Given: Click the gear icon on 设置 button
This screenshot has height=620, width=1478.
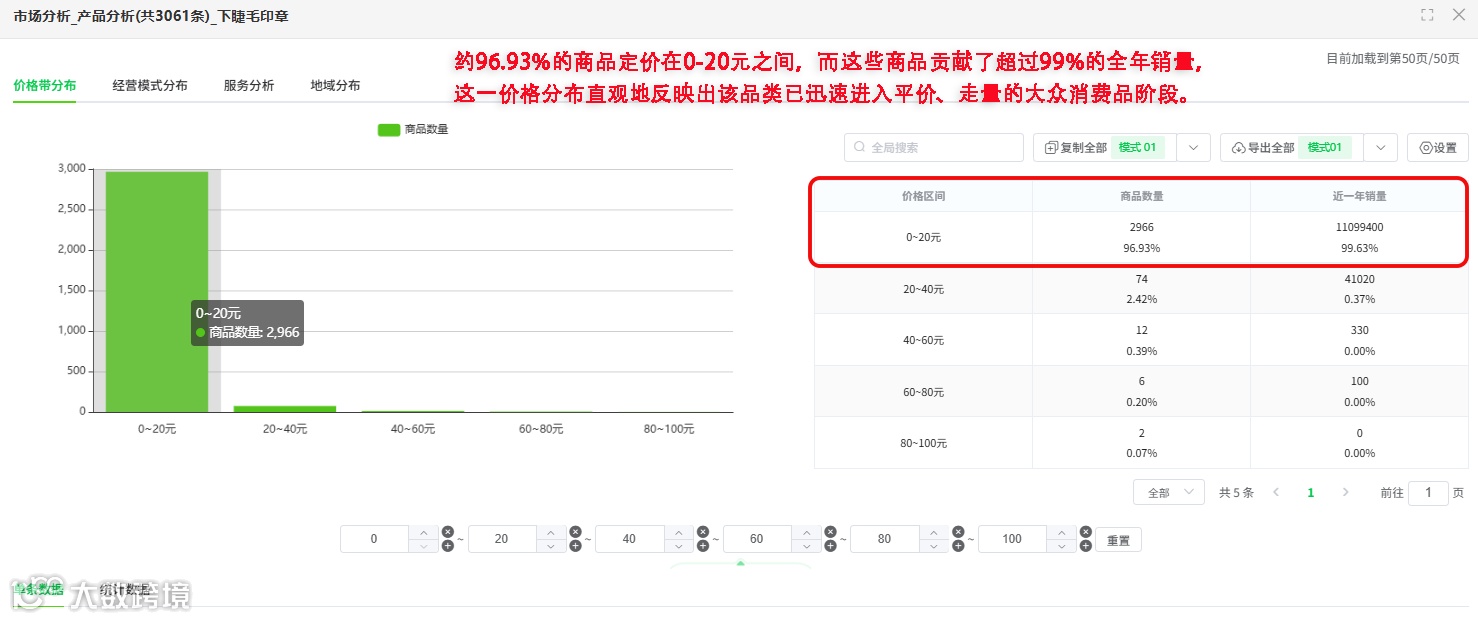Looking at the screenshot, I should (x=1425, y=148).
